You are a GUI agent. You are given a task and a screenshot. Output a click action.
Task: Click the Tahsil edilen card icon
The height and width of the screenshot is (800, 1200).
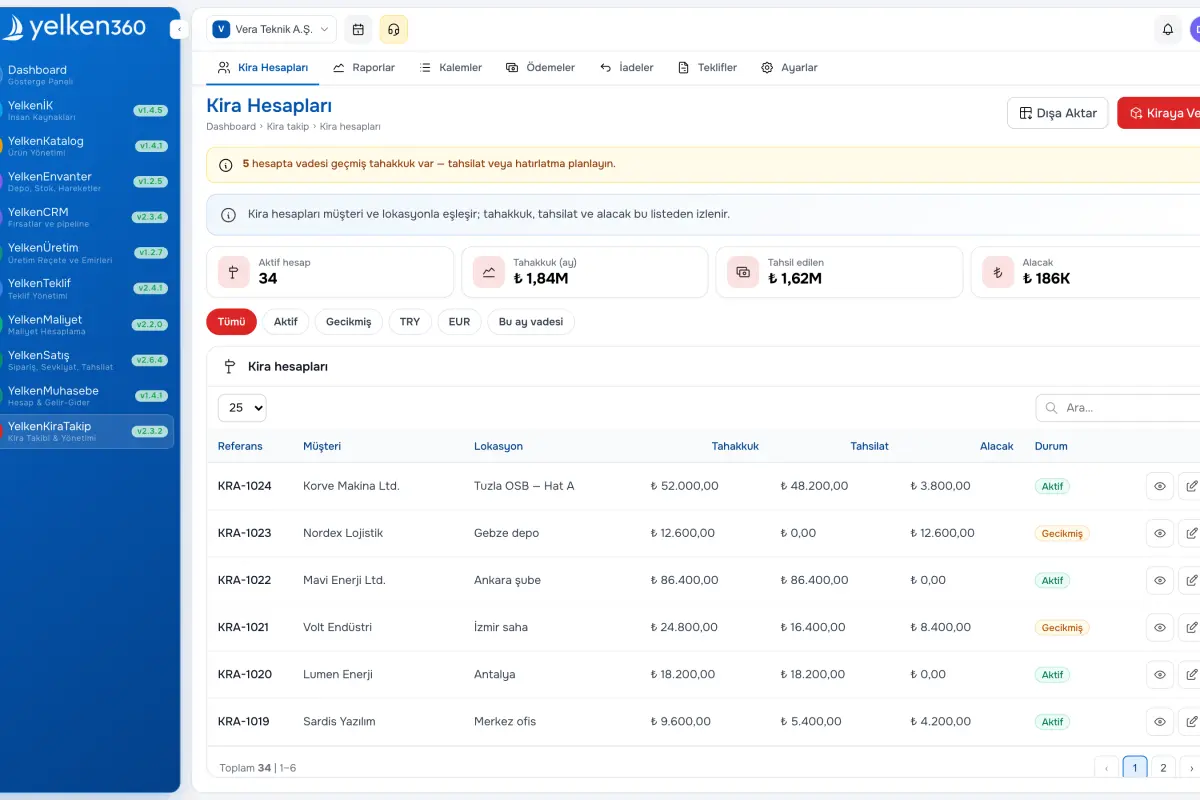tap(743, 272)
